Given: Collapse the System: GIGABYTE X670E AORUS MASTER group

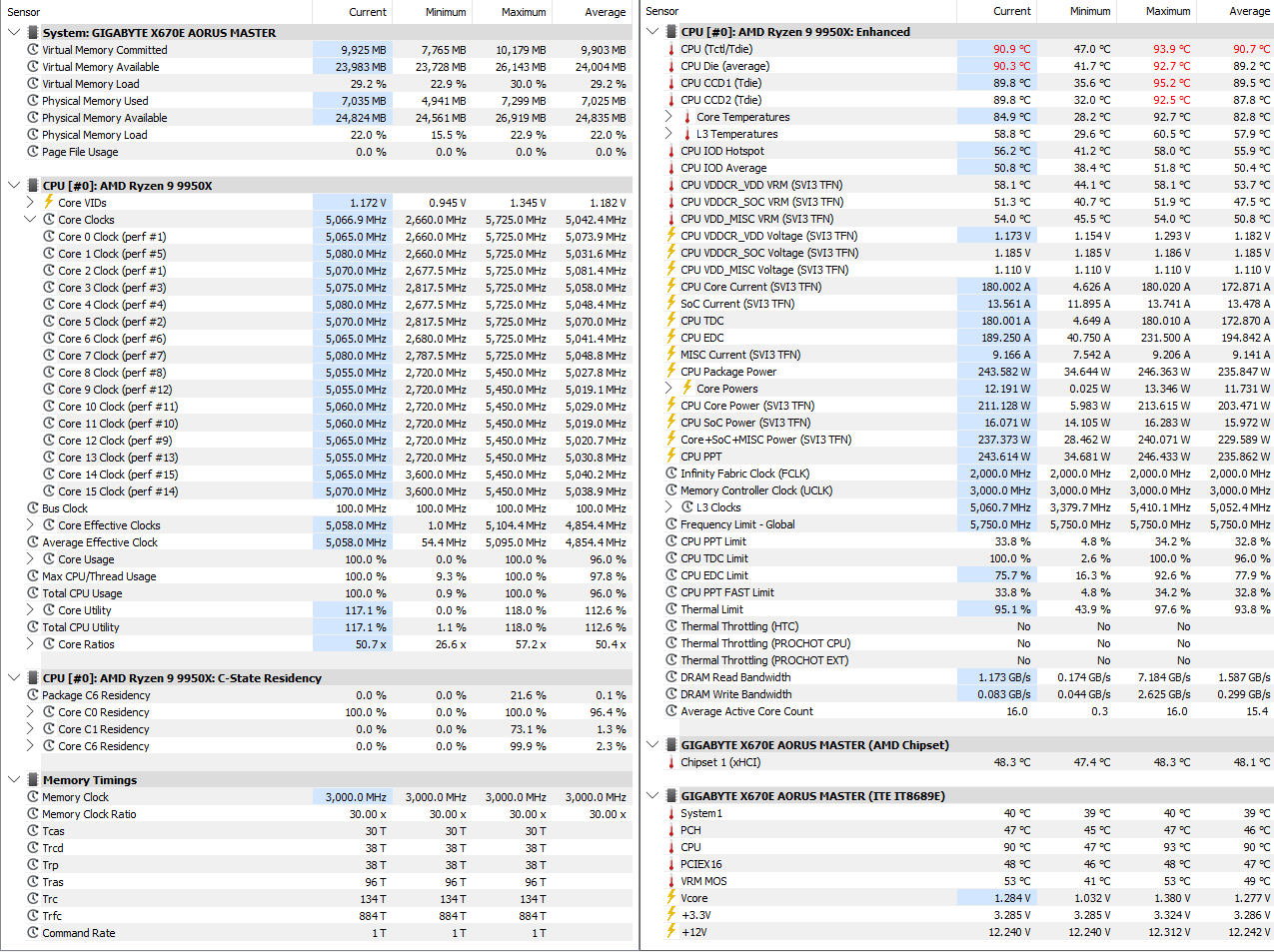Looking at the screenshot, I should (x=13, y=33).
